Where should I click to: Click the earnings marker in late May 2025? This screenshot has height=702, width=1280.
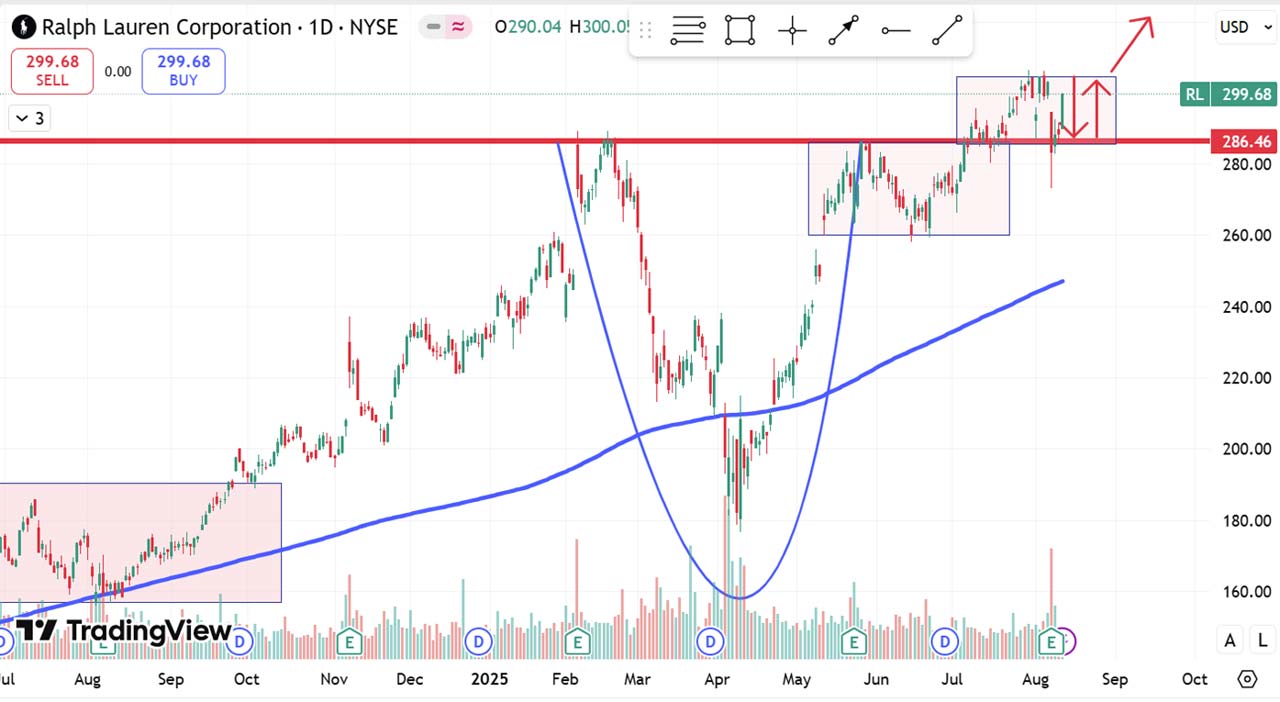[x=854, y=640]
